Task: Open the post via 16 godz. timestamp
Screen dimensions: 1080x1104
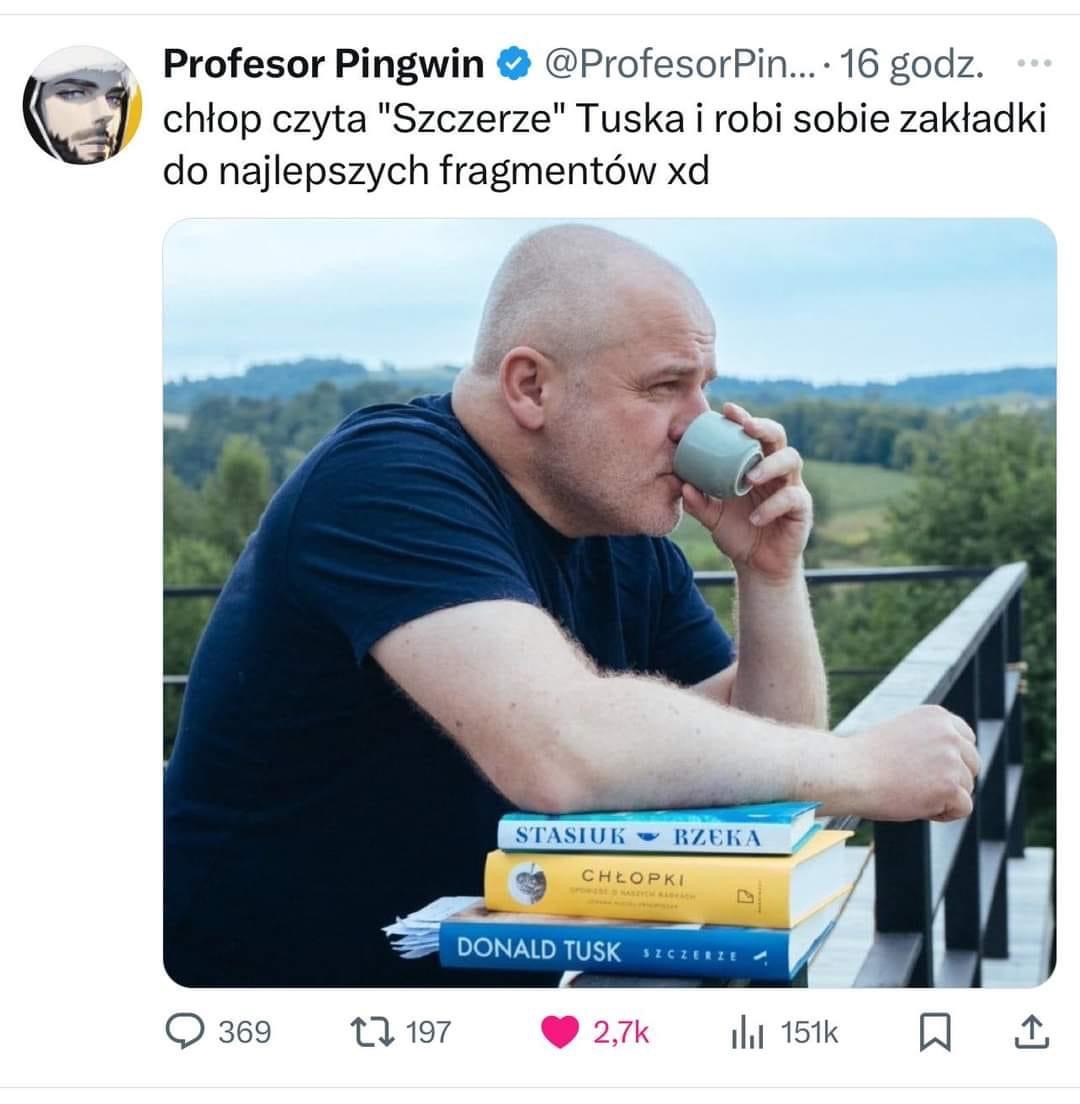Action: (x=912, y=64)
